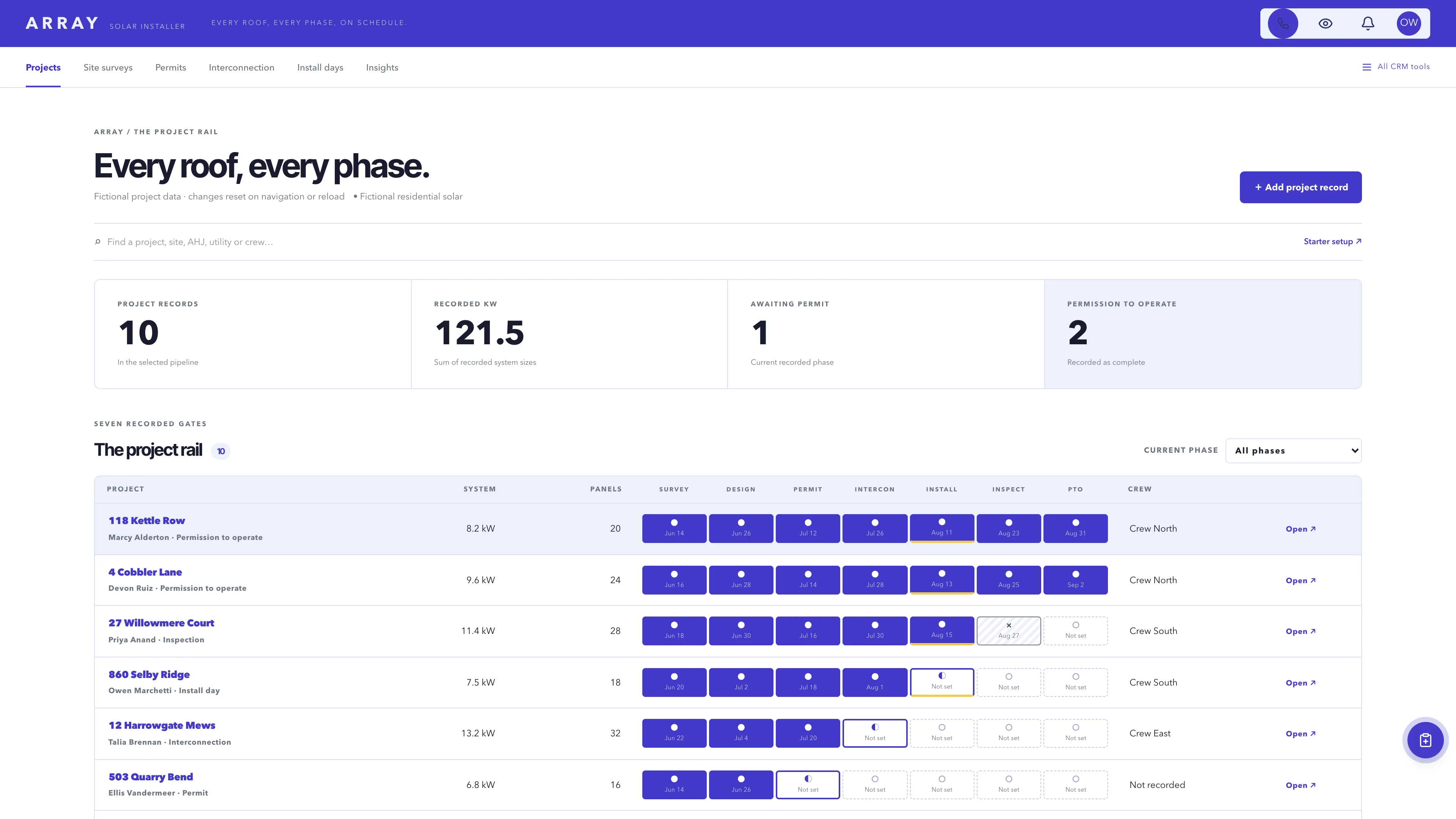Select Not set permit gate for 503 Quarry Bend
Screen dimensions: 1456x819
tap(808, 784)
